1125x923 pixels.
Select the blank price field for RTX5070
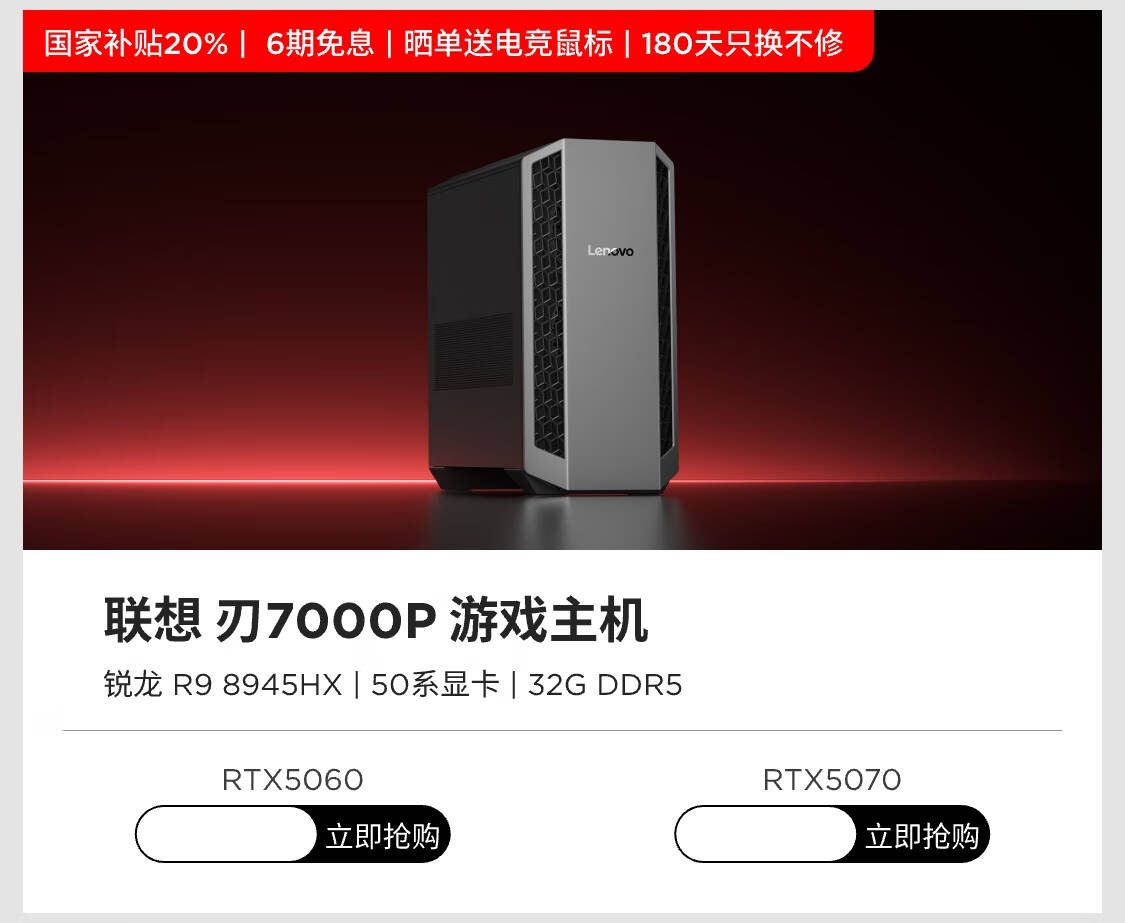coord(766,834)
